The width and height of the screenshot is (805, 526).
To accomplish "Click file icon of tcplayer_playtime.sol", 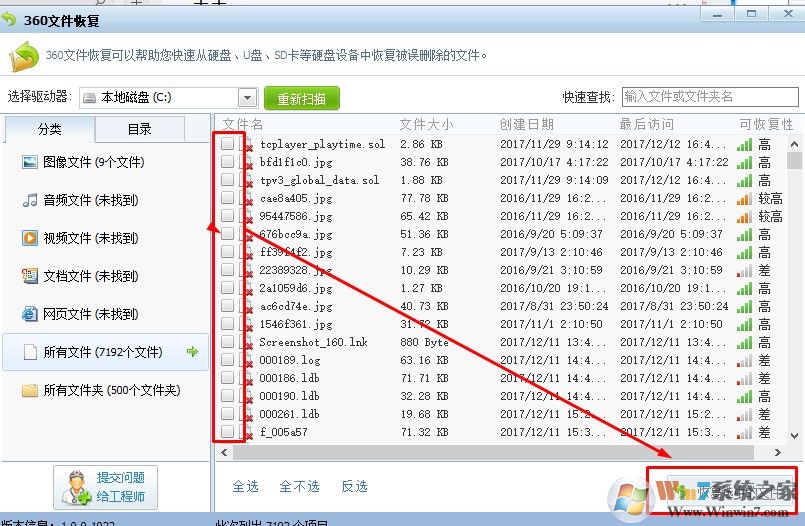I will point(246,144).
